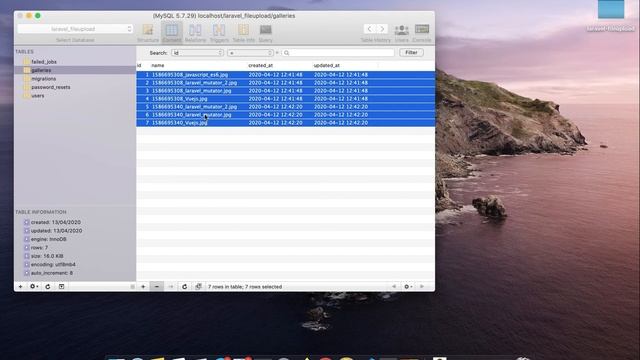Select row 5 1586695340_laravel_mutator_2.jpg
640x360 pixels.
tap(285, 107)
